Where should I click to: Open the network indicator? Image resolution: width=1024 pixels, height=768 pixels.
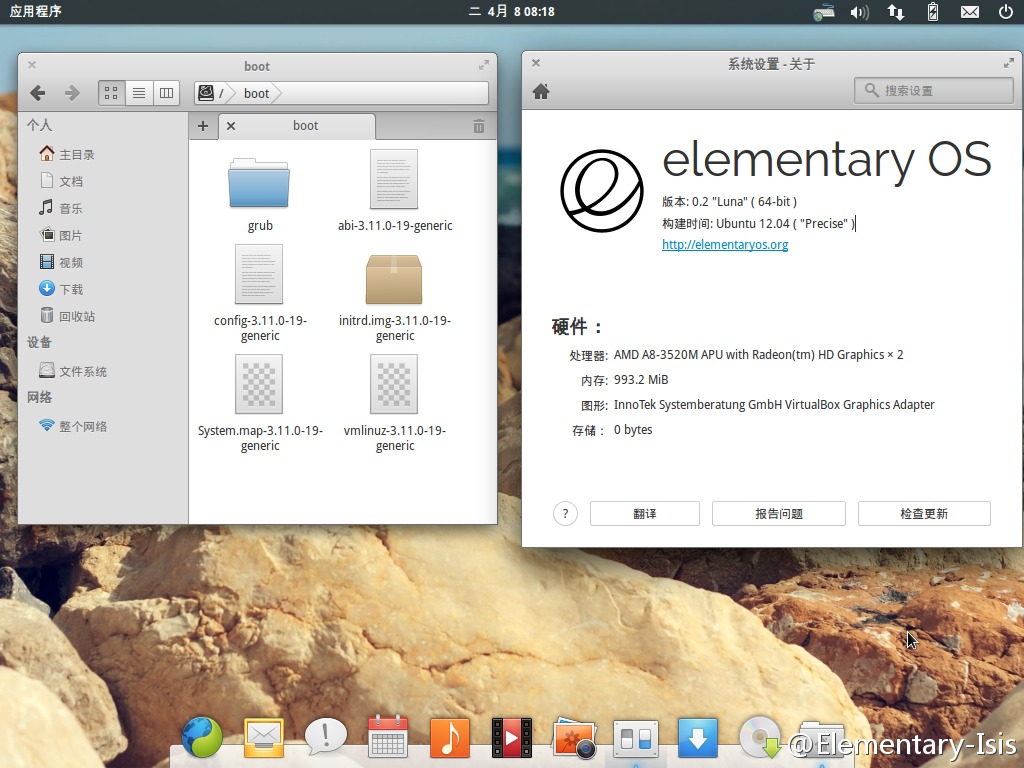click(896, 12)
